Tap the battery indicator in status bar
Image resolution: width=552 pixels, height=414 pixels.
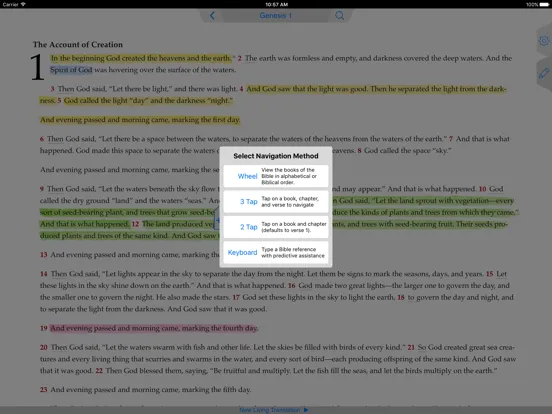pyautogui.click(x=544, y=5)
